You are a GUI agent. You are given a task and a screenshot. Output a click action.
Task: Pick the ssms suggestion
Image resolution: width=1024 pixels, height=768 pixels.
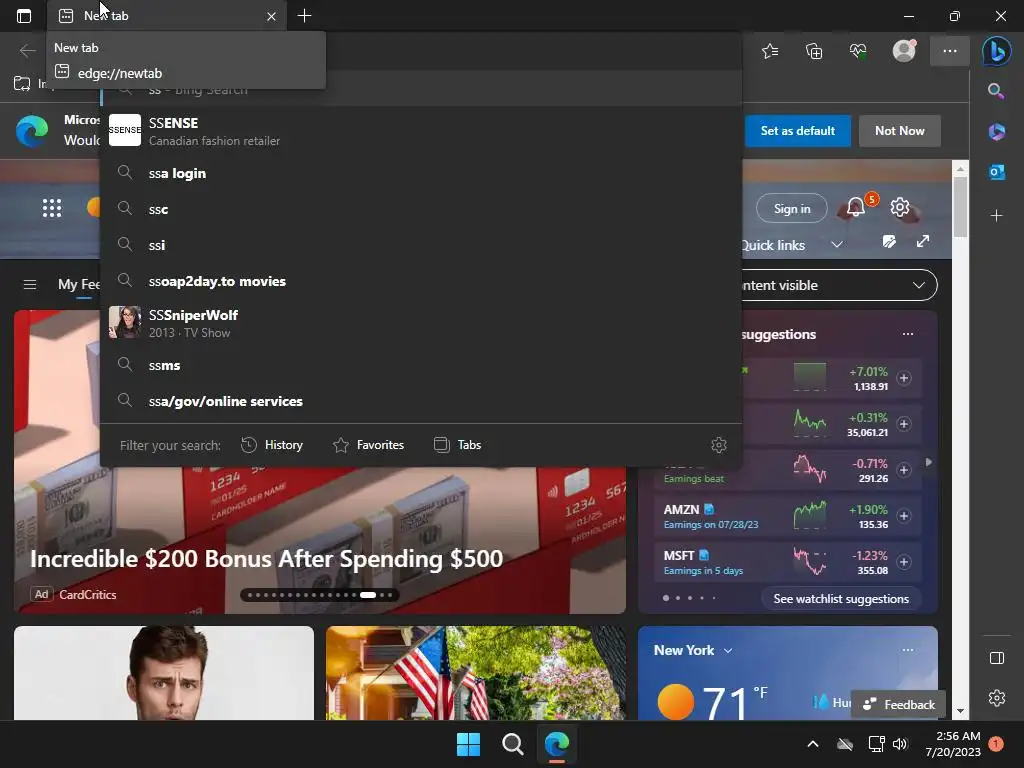tap(421, 365)
